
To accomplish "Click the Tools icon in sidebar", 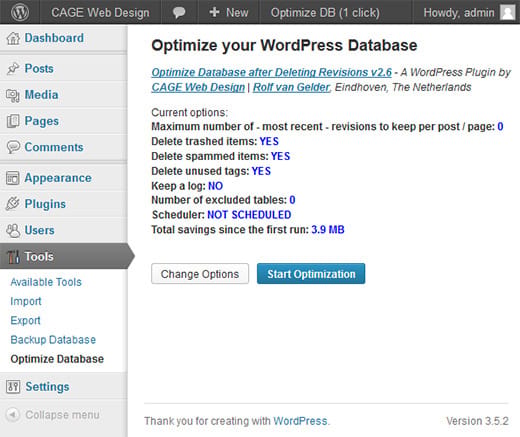I will click(x=13, y=257).
